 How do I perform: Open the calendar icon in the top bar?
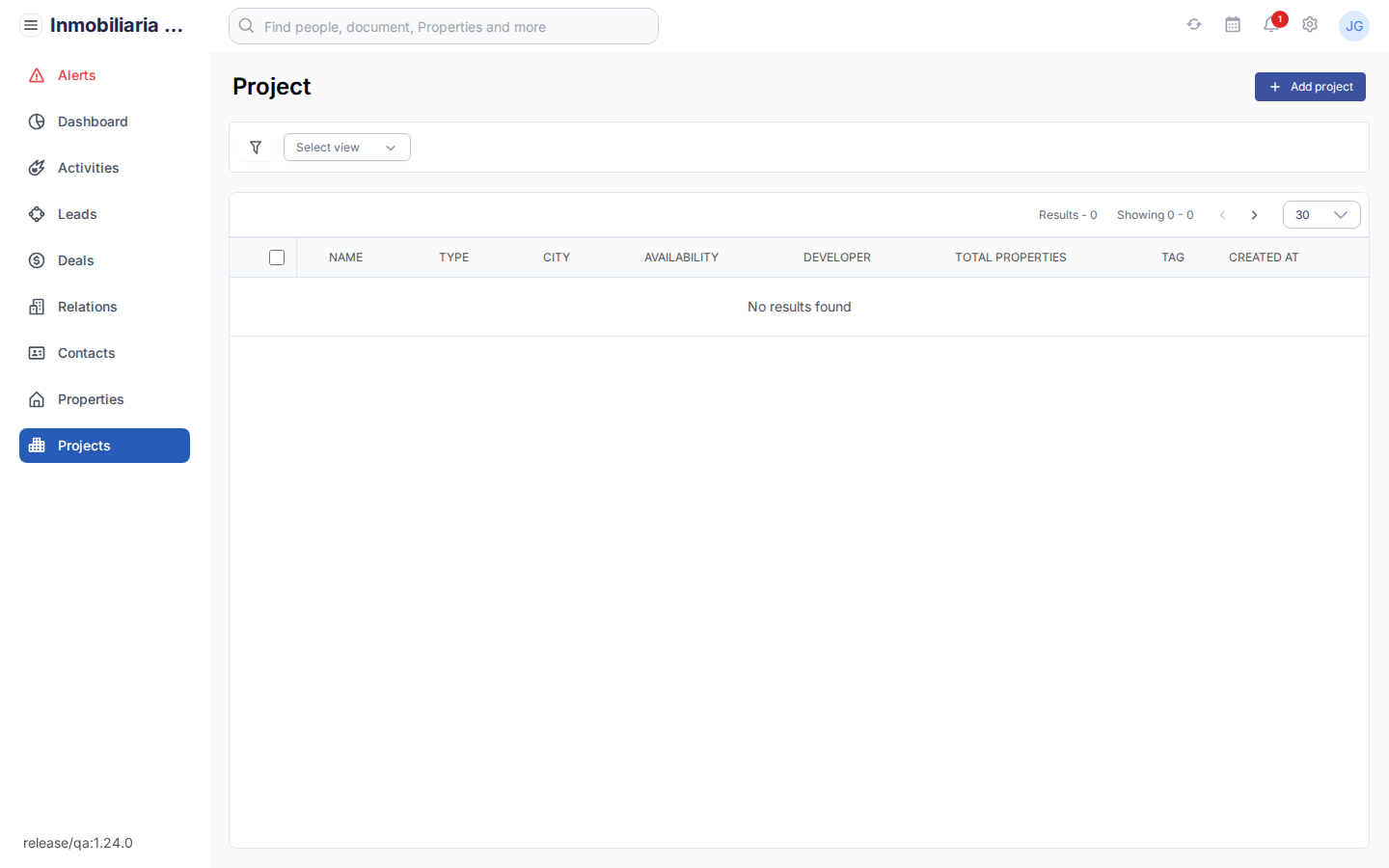pos(1233,24)
